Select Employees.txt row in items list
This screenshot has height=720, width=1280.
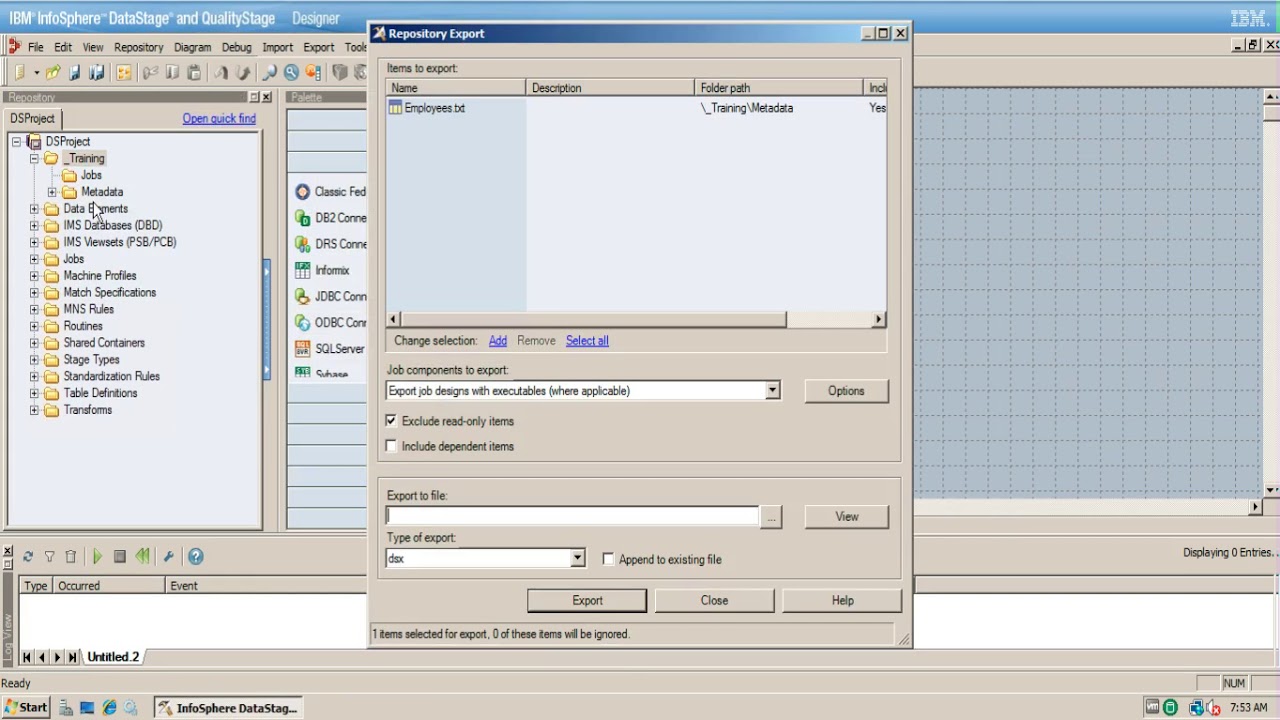click(636, 108)
